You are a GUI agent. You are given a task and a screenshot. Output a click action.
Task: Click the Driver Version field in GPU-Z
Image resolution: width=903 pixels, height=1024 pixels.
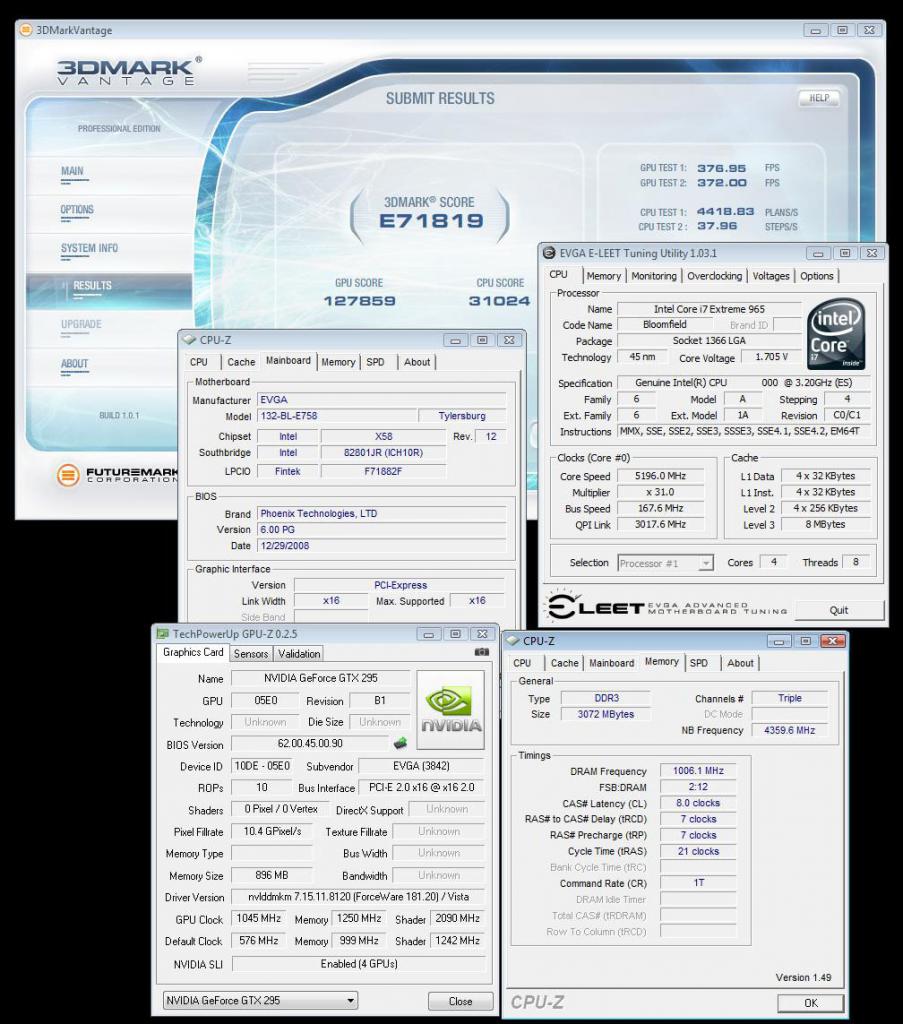(x=358, y=897)
